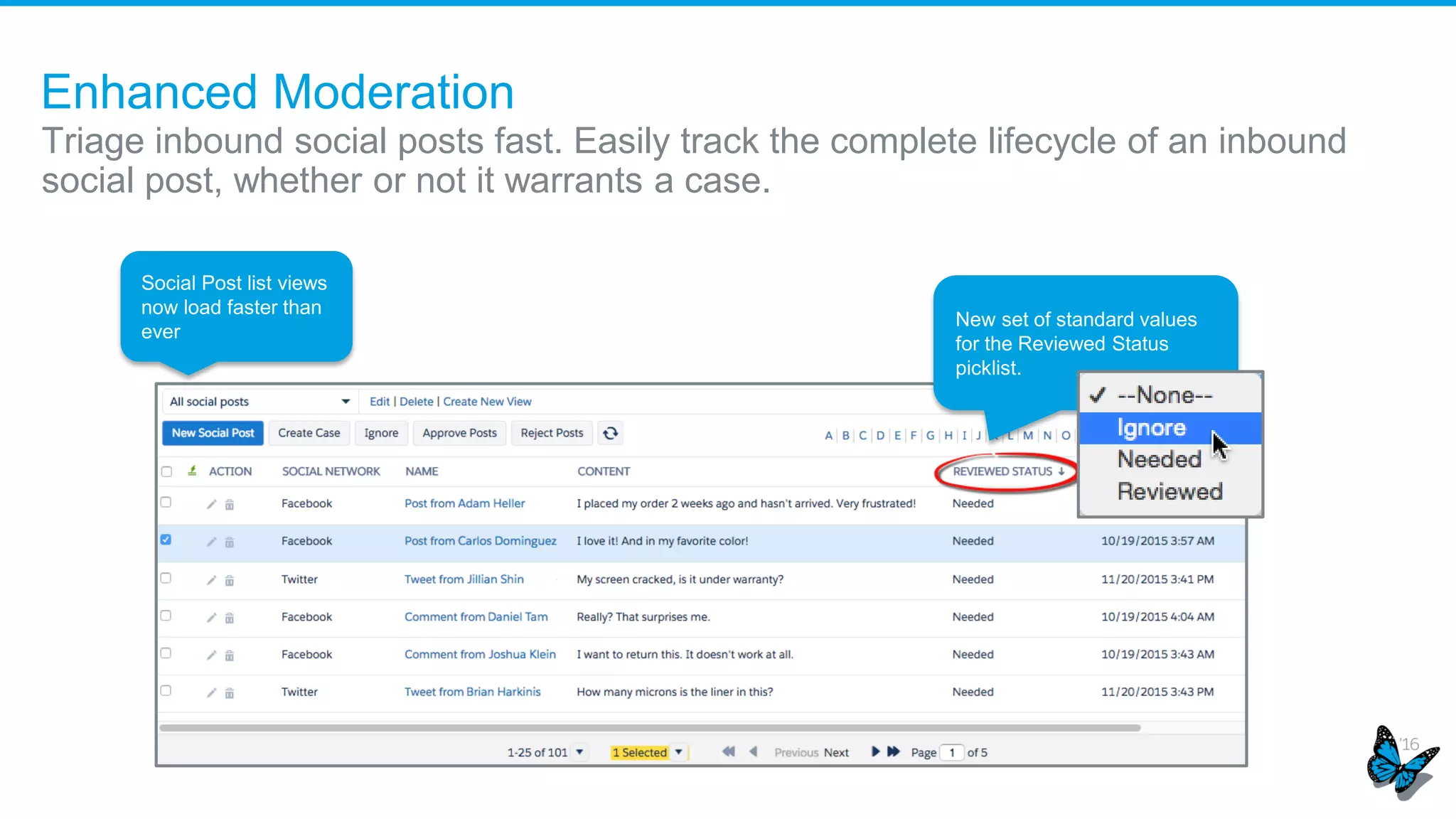The height and width of the screenshot is (819, 1456).
Task: Edit the Brian Harkinis tweet pencil icon
Action: pos(211,692)
